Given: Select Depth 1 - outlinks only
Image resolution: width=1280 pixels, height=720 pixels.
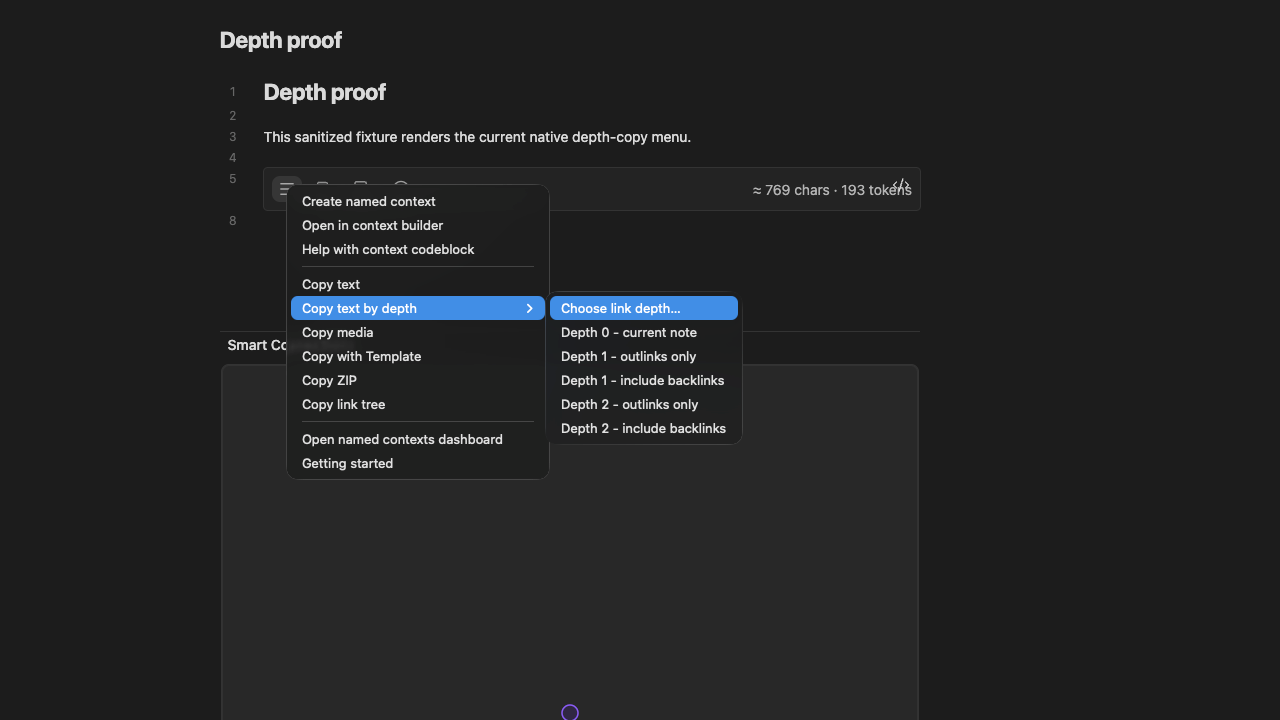Looking at the screenshot, I should [x=644, y=356].
